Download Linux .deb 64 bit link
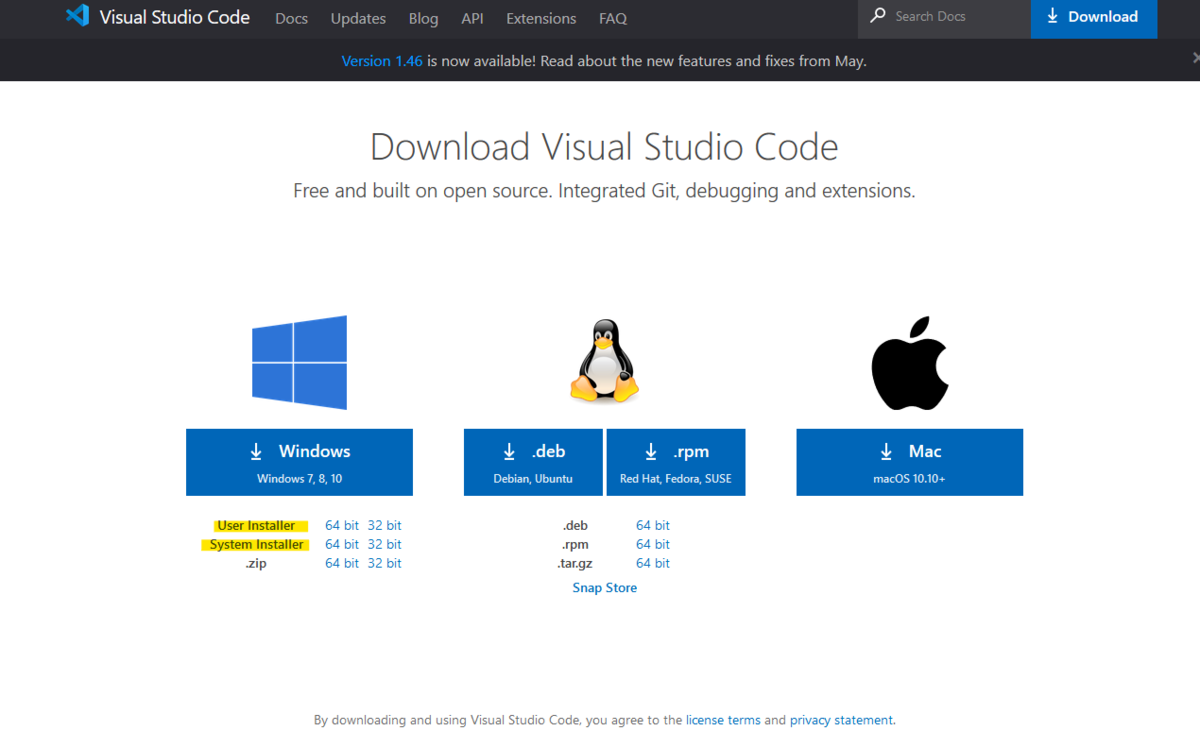 tap(653, 525)
